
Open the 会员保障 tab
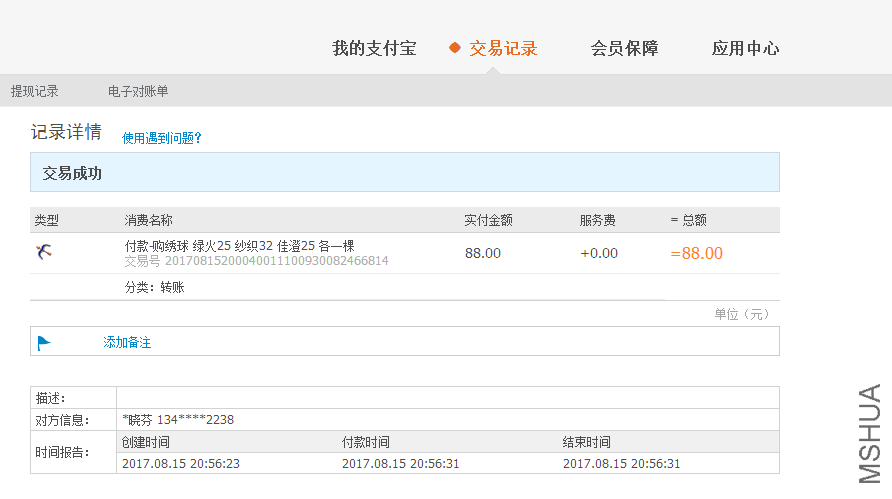coord(625,48)
